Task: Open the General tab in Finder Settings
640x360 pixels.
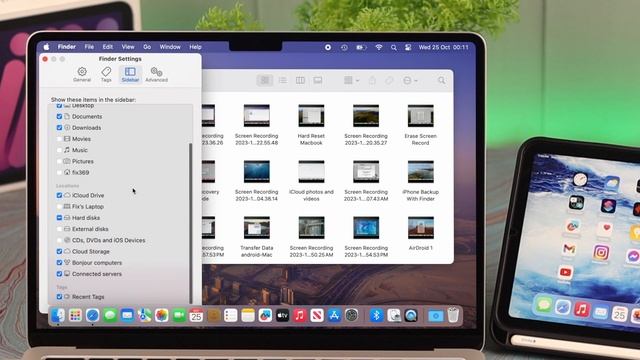Action: [82, 74]
